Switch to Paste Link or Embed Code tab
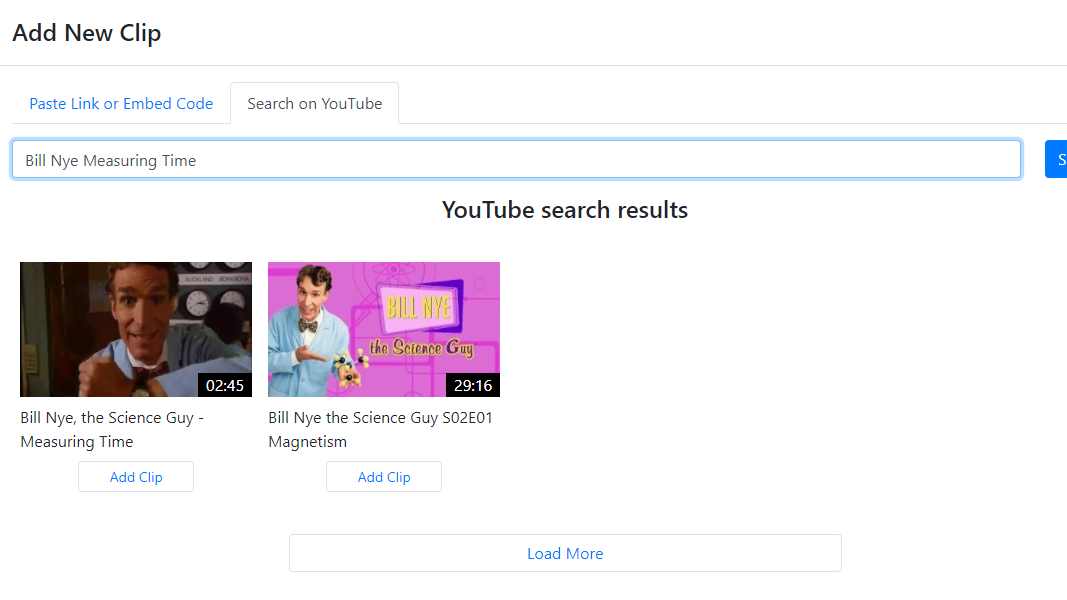This screenshot has width=1067, height=600. (x=121, y=103)
